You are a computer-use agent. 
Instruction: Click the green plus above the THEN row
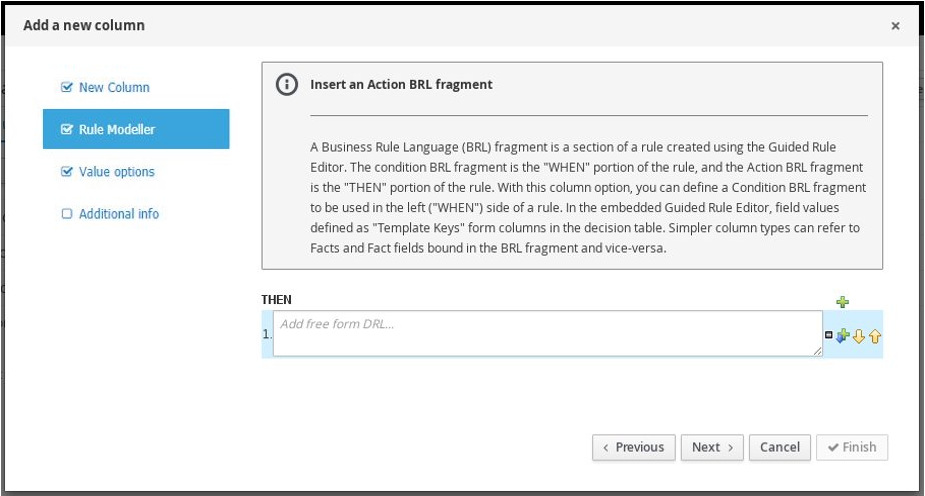[x=842, y=301]
